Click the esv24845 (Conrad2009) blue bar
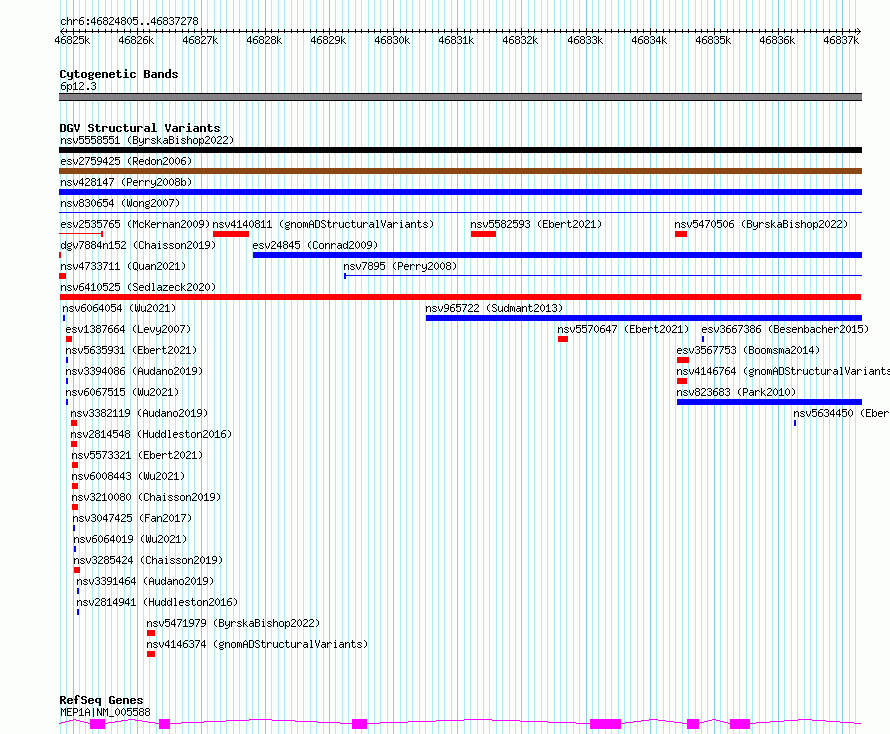This screenshot has width=890, height=734. tap(557, 255)
